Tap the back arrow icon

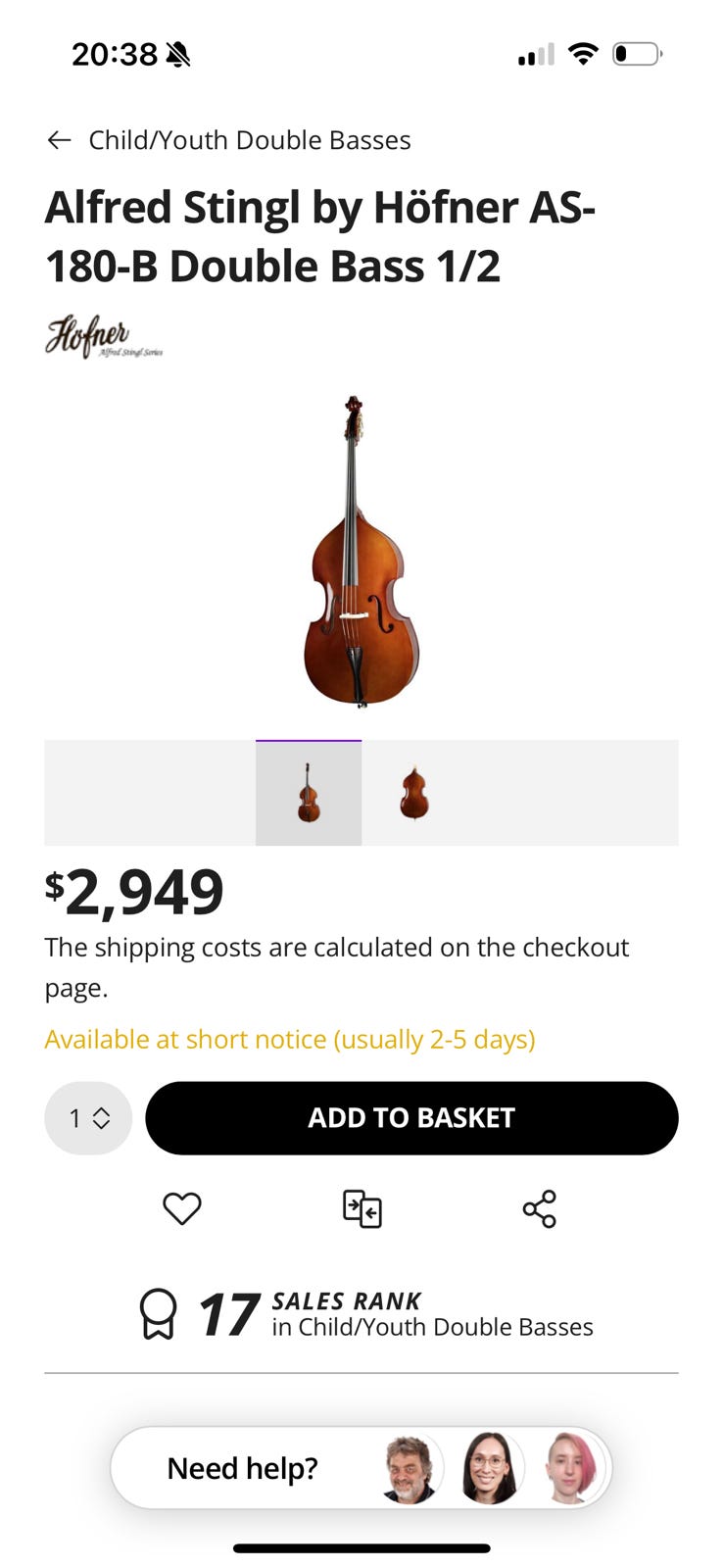(59, 140)
